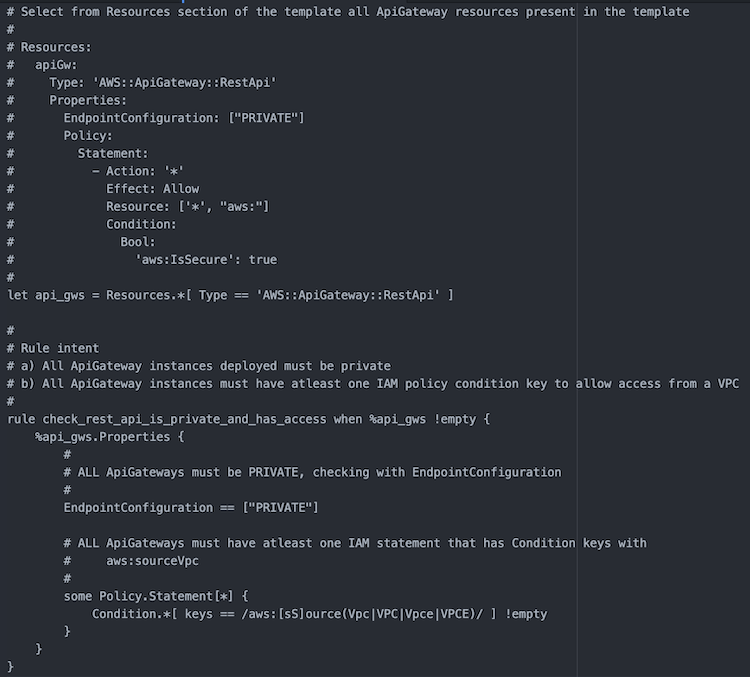
Task: Click the final closing brace of rule
Action: point(11,666)
